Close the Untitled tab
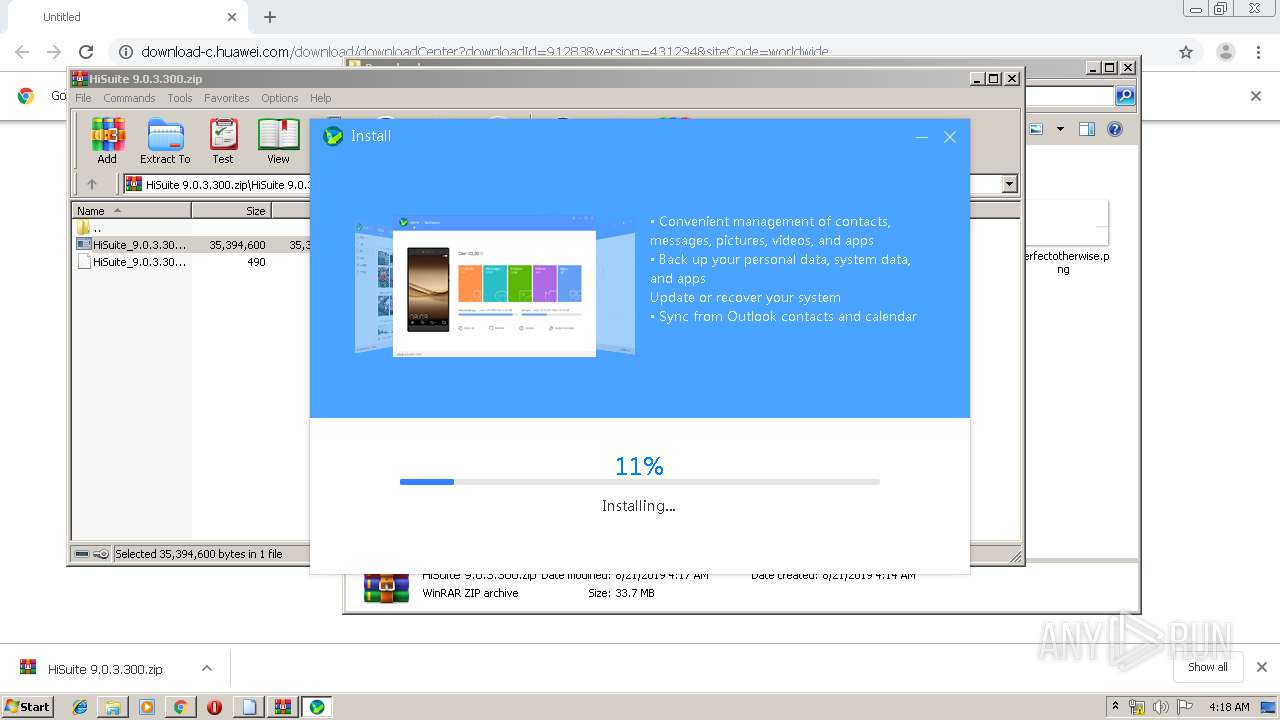The height and width of the screenshot is (720, 1280). [x=232, y=17]
